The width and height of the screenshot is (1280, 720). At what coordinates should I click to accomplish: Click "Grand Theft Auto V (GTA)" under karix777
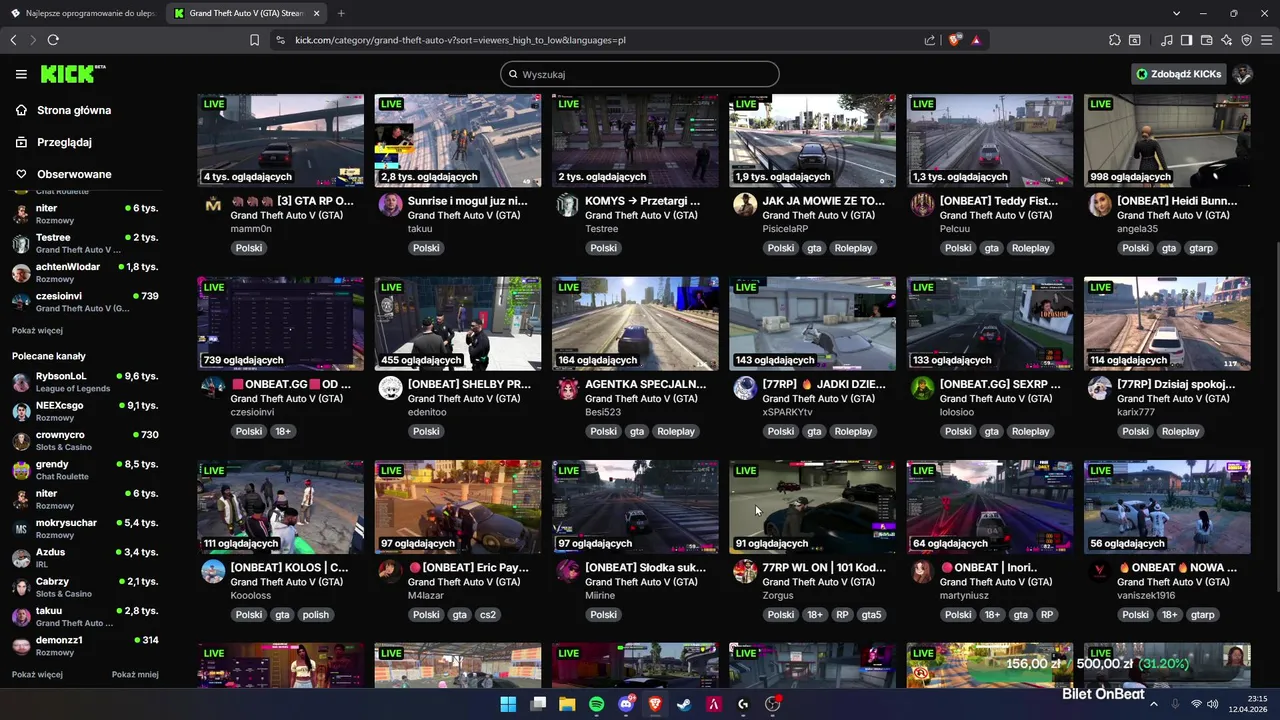1173,398
